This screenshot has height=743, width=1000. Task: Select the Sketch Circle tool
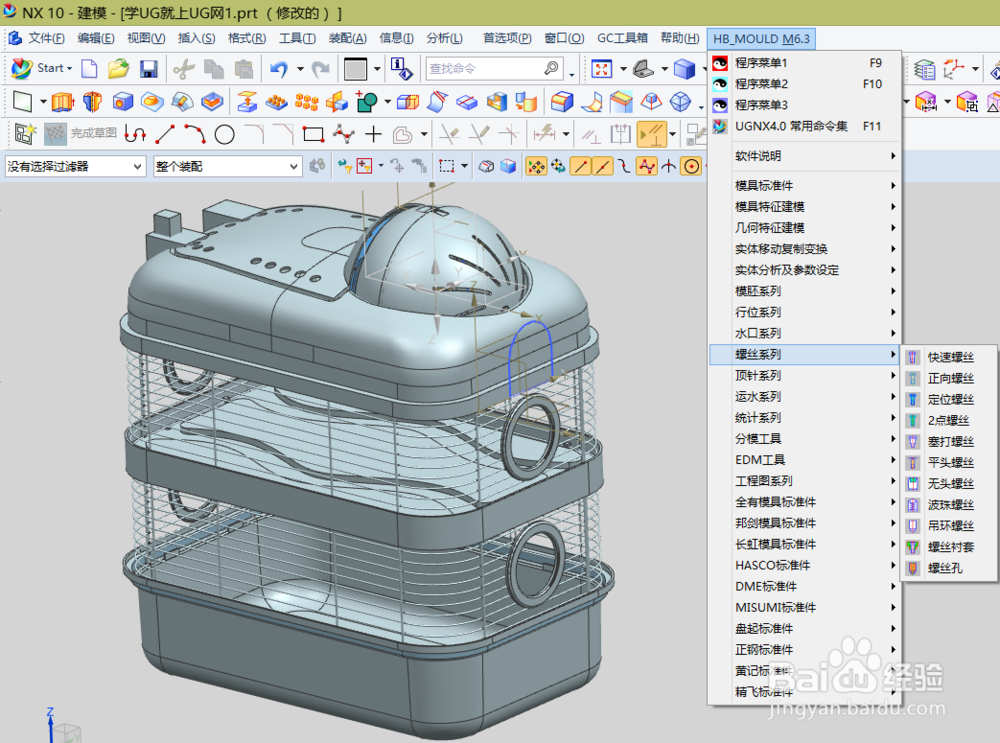coord(227,133)
